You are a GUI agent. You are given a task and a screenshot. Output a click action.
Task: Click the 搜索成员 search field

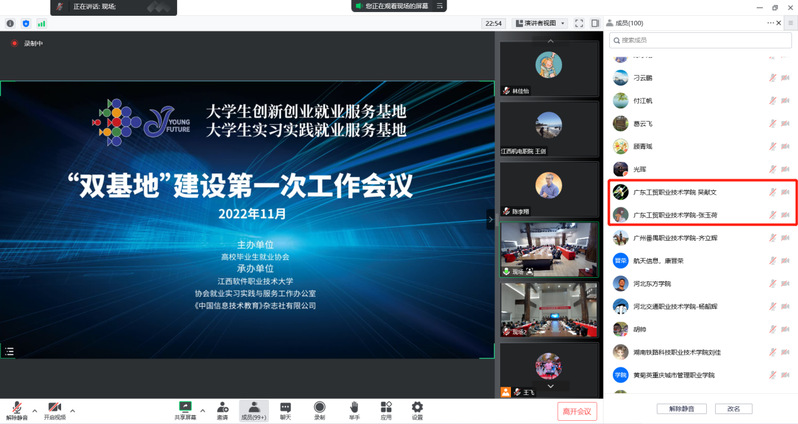pyautogui.click(x=700, y=40)
